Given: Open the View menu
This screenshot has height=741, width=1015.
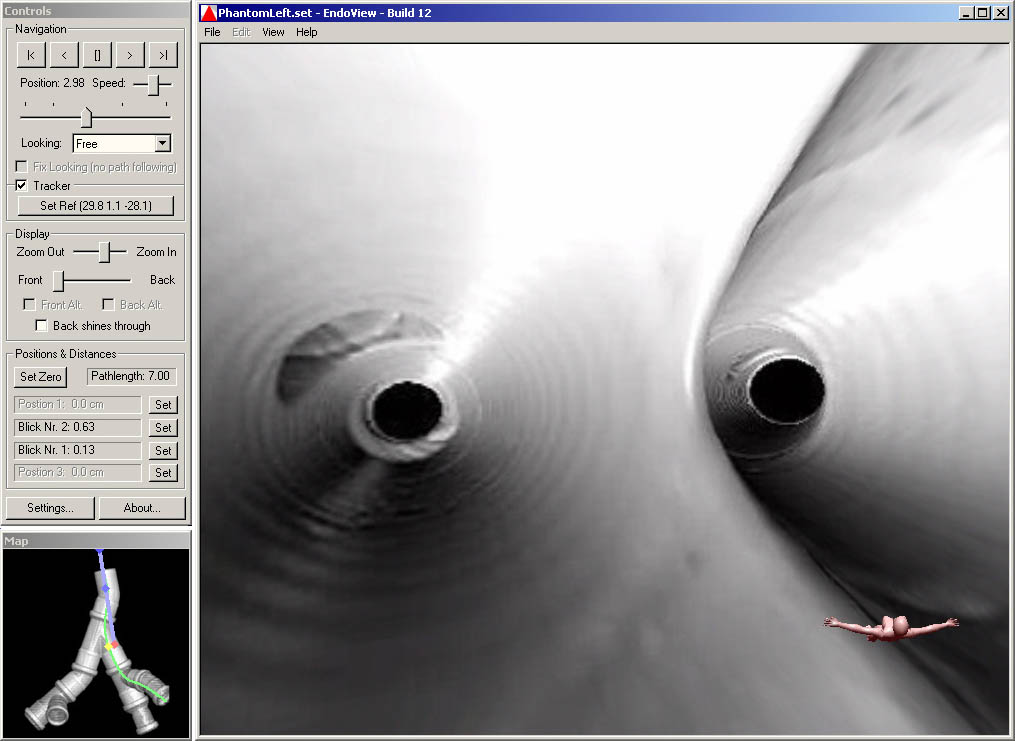Looking at the screenshot, I should pos(273,32).
